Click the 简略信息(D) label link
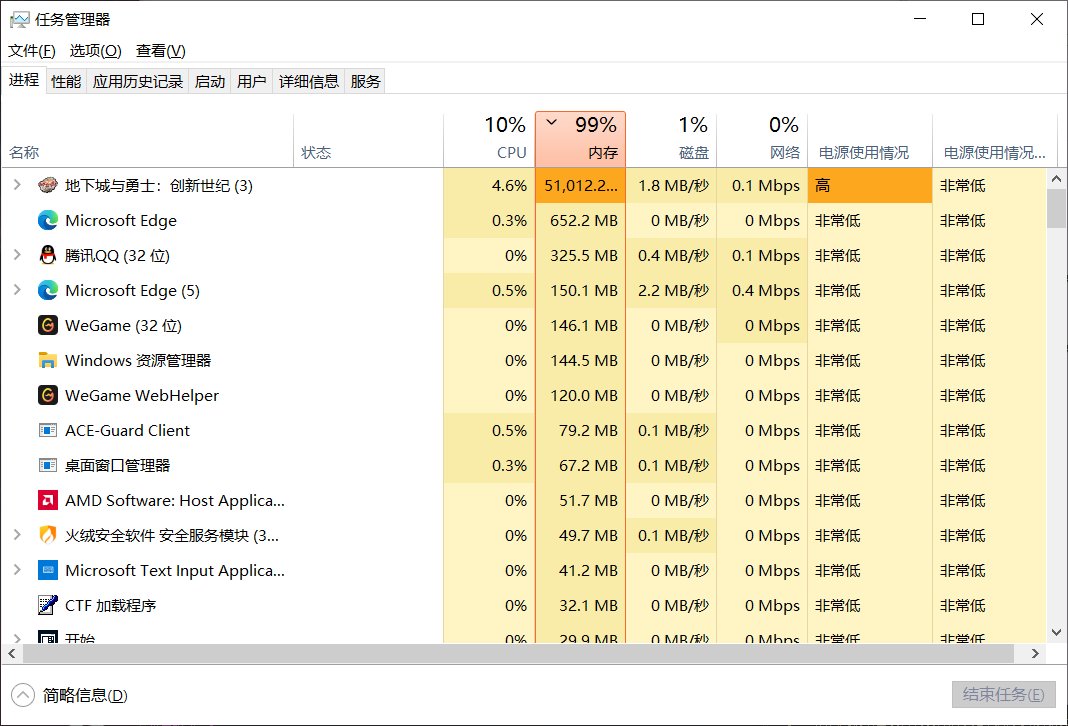Viewport: 1068px width, 726px height. 85,695
